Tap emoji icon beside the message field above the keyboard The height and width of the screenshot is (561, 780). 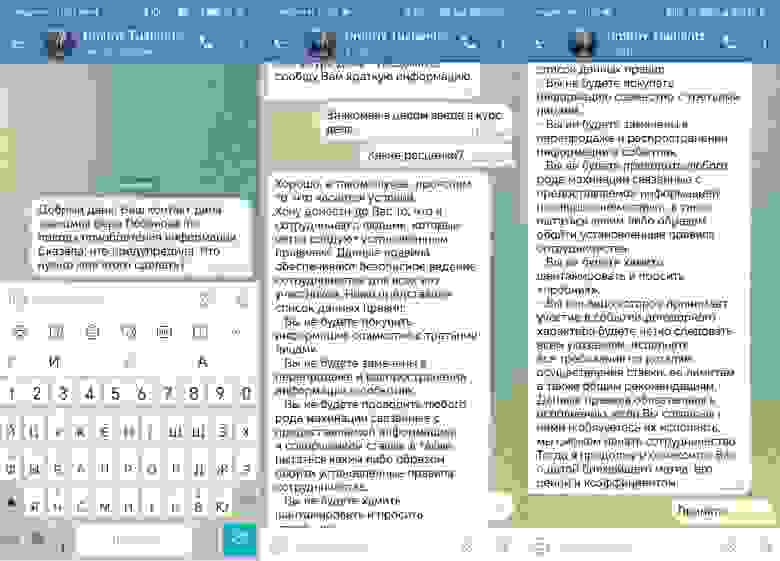pyautogui.click(x=16, y=300)
